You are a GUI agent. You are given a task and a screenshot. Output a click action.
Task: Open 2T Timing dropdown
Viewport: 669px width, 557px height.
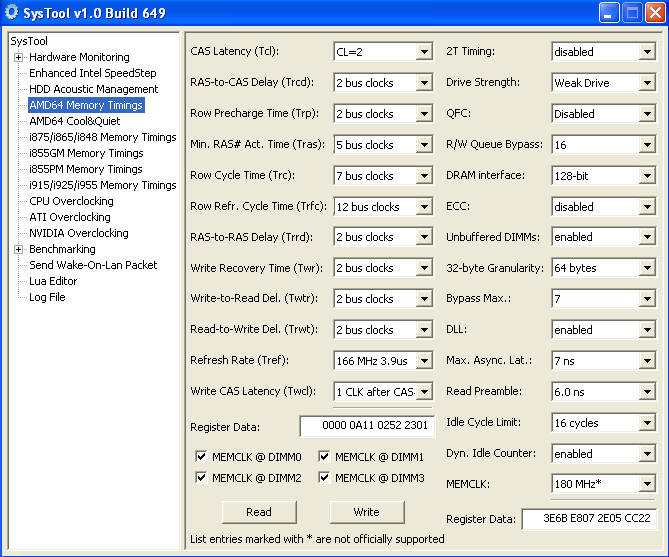coord(603,52)
